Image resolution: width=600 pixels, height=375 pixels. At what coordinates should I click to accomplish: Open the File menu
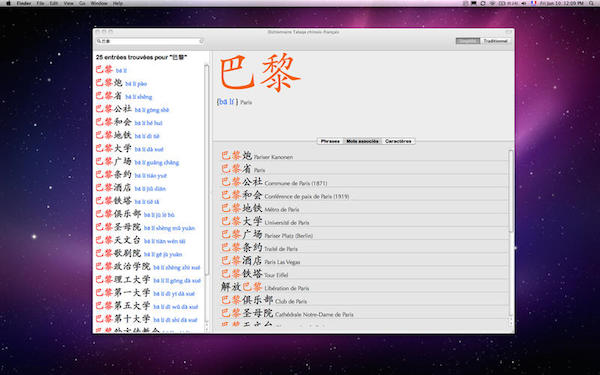pos(40,3)
